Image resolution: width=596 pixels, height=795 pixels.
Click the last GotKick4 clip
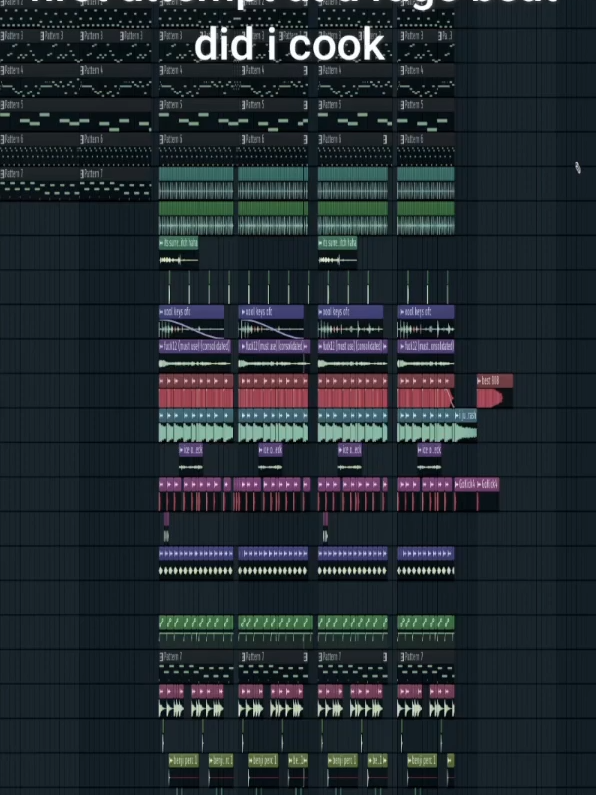click(x=488, y=495)
